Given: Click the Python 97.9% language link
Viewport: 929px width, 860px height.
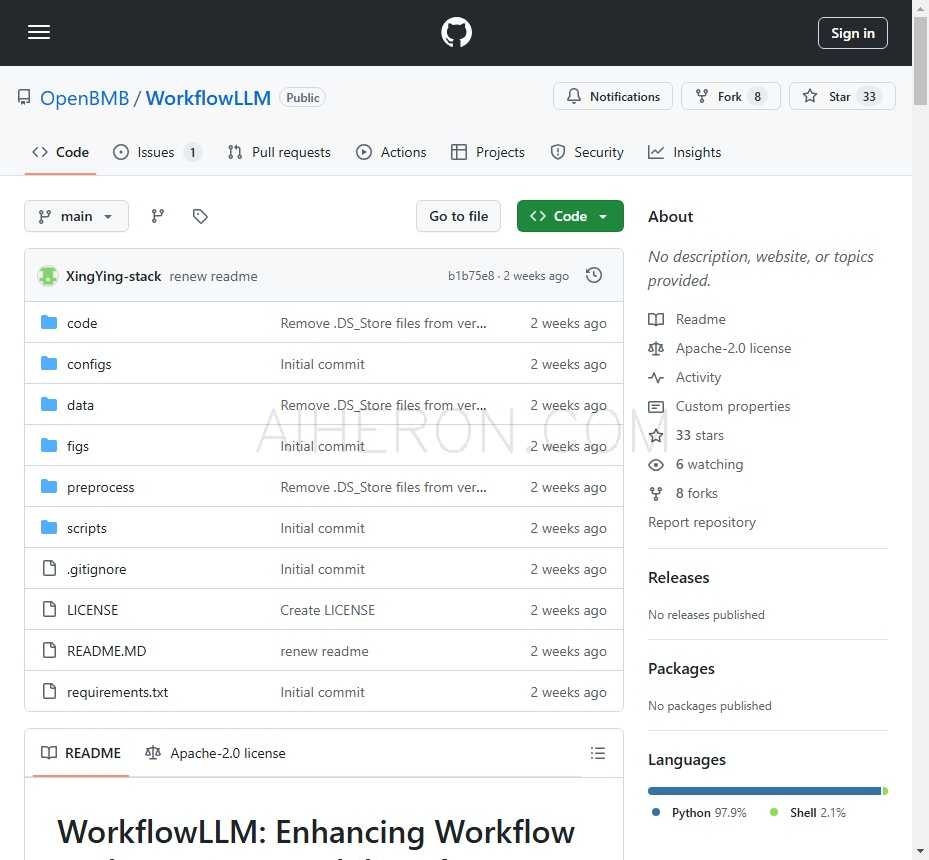Looking at the screenshot, I should (x=699, y=813).
